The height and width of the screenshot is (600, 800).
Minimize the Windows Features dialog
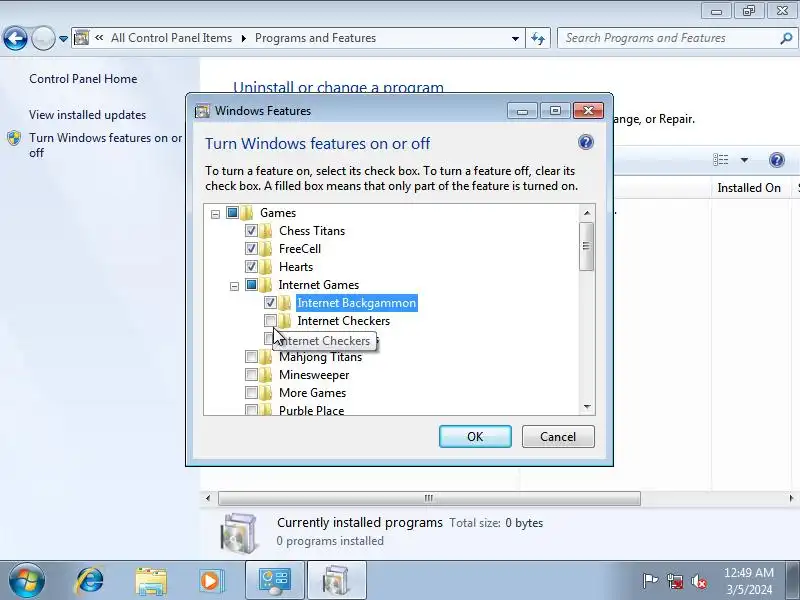[x=522, y=111]
